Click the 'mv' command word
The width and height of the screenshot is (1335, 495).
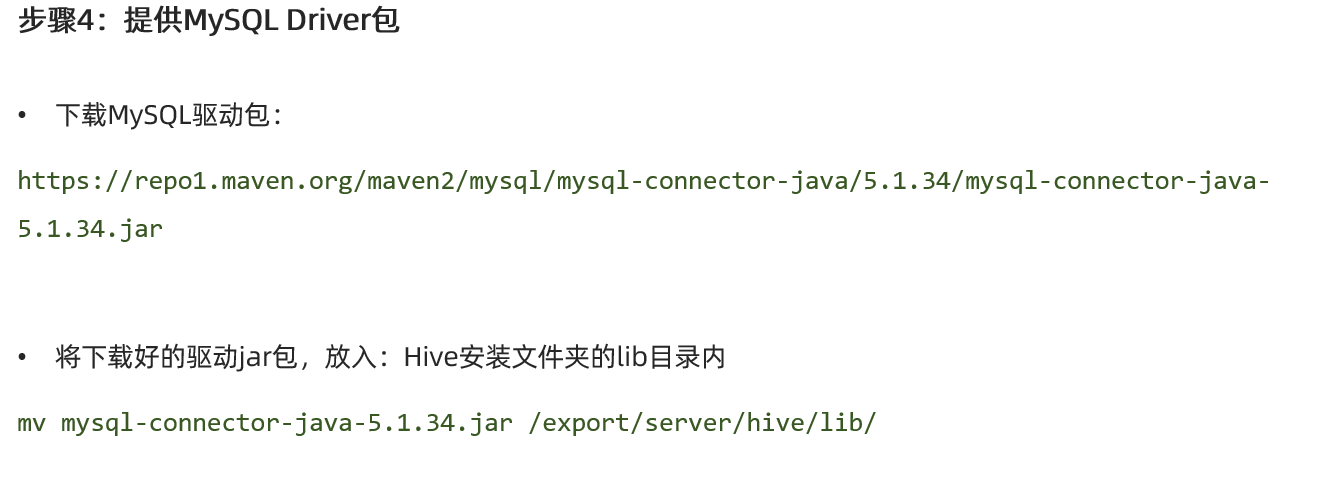click(x=31, y=423)
